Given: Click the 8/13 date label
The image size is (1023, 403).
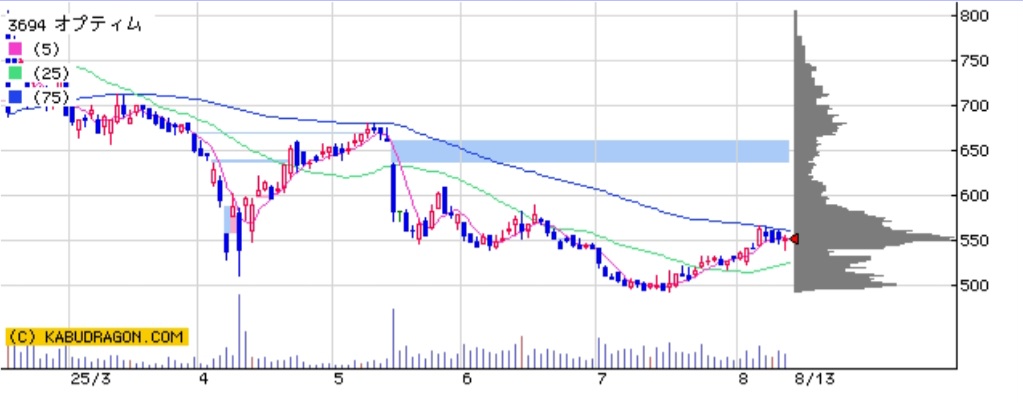Looking at the screenshot, I should click(x=815, y=379).
